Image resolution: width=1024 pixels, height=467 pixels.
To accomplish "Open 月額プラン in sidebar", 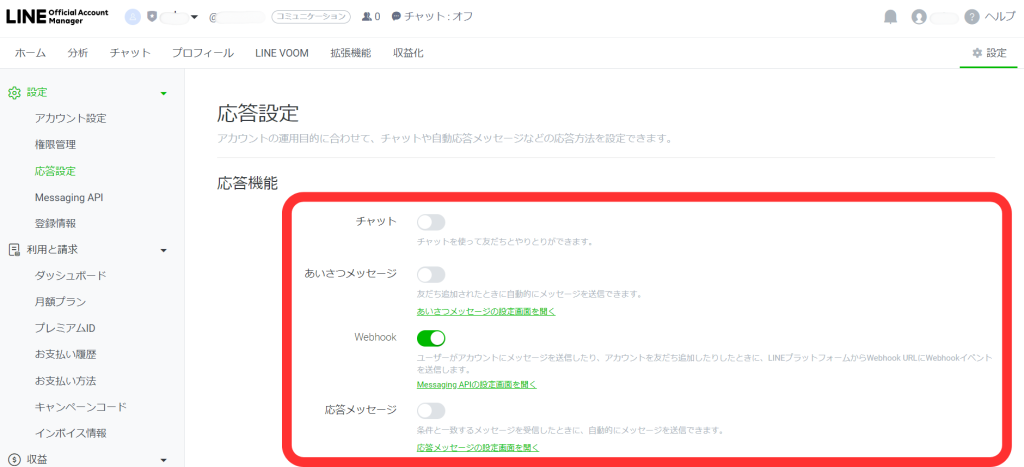I will (x=61, y=302).
